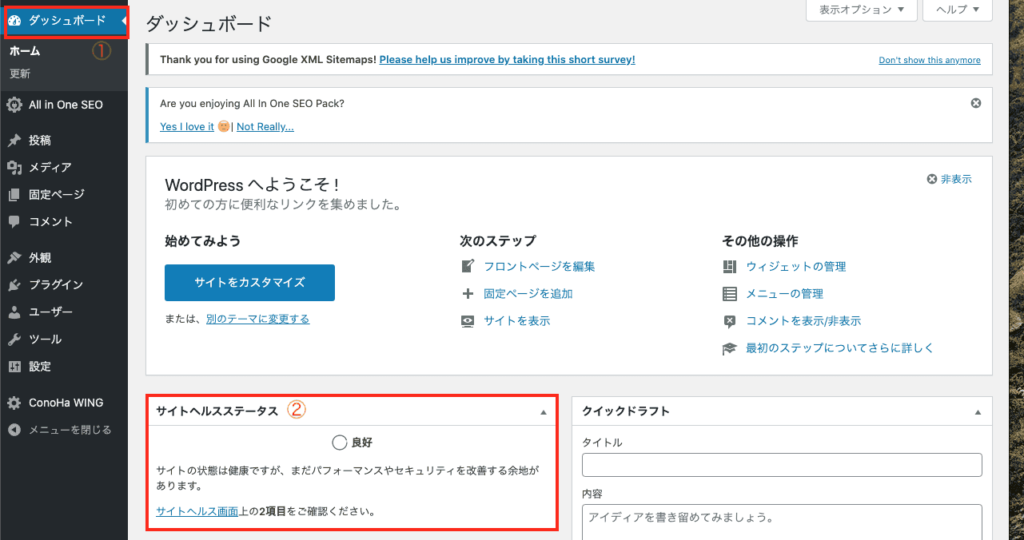Viewport: 1024px width, 540px height.
Task: Click the ユーザー person icon
Action: tap(14, 312)
